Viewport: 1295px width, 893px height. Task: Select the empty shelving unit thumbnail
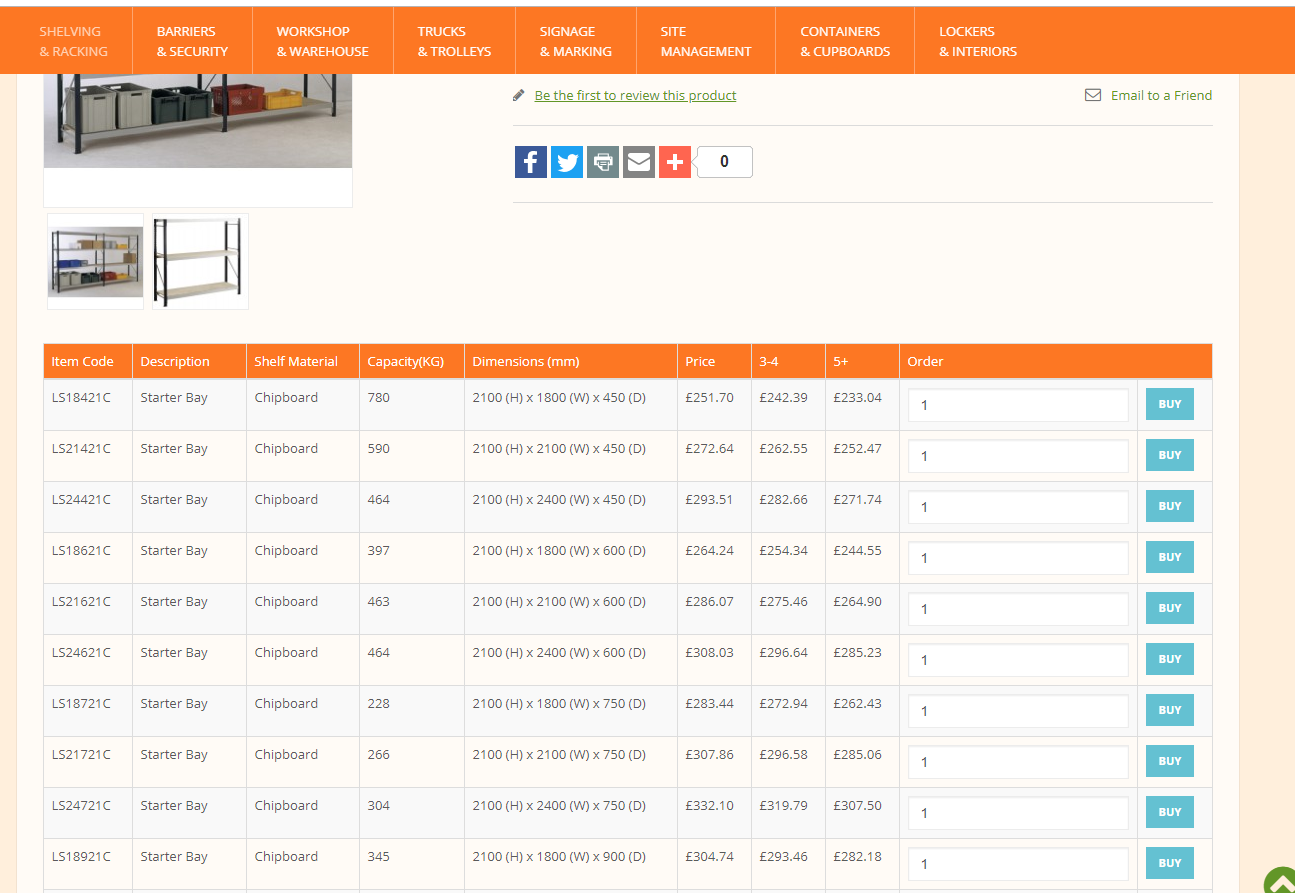click(x=200, y=260)
